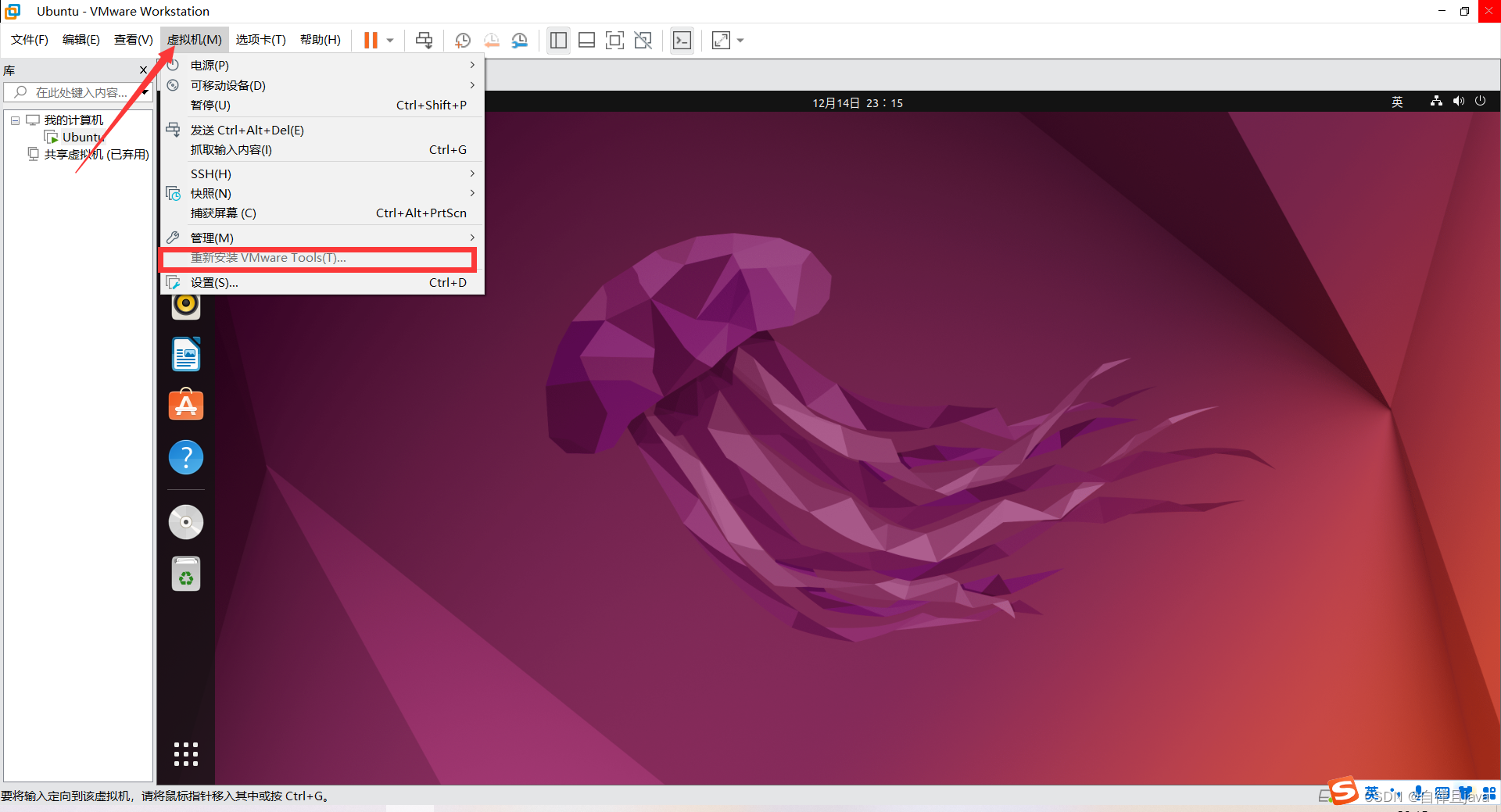
Task: Open the 帮助(H) menu
Action: coord(321,40)
